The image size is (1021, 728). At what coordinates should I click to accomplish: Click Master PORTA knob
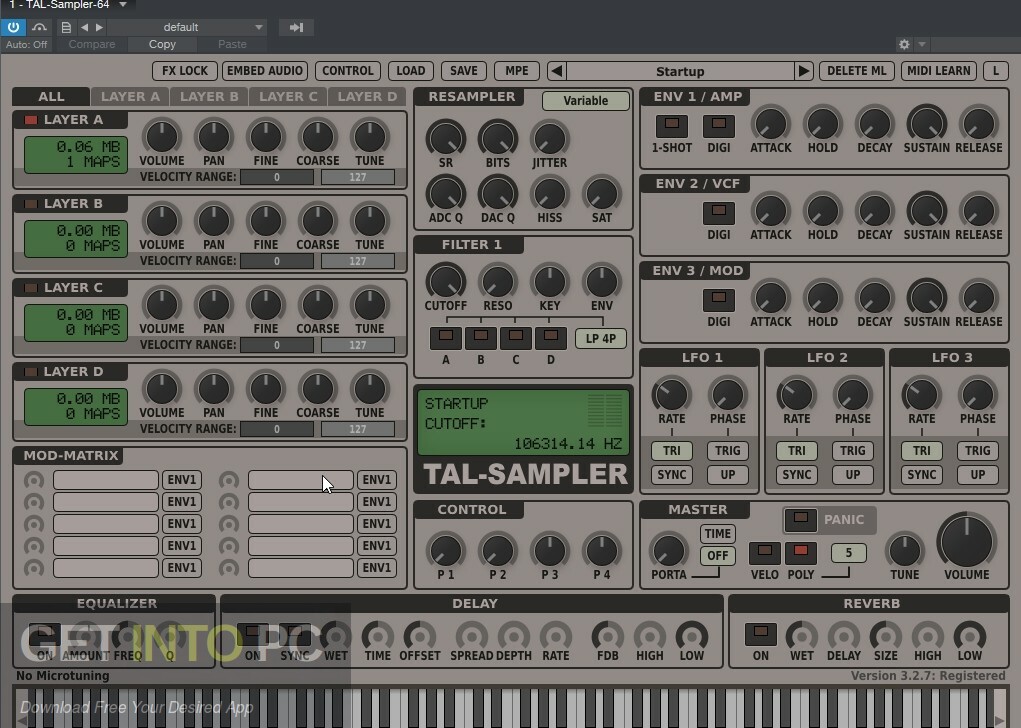pos(669,550)
